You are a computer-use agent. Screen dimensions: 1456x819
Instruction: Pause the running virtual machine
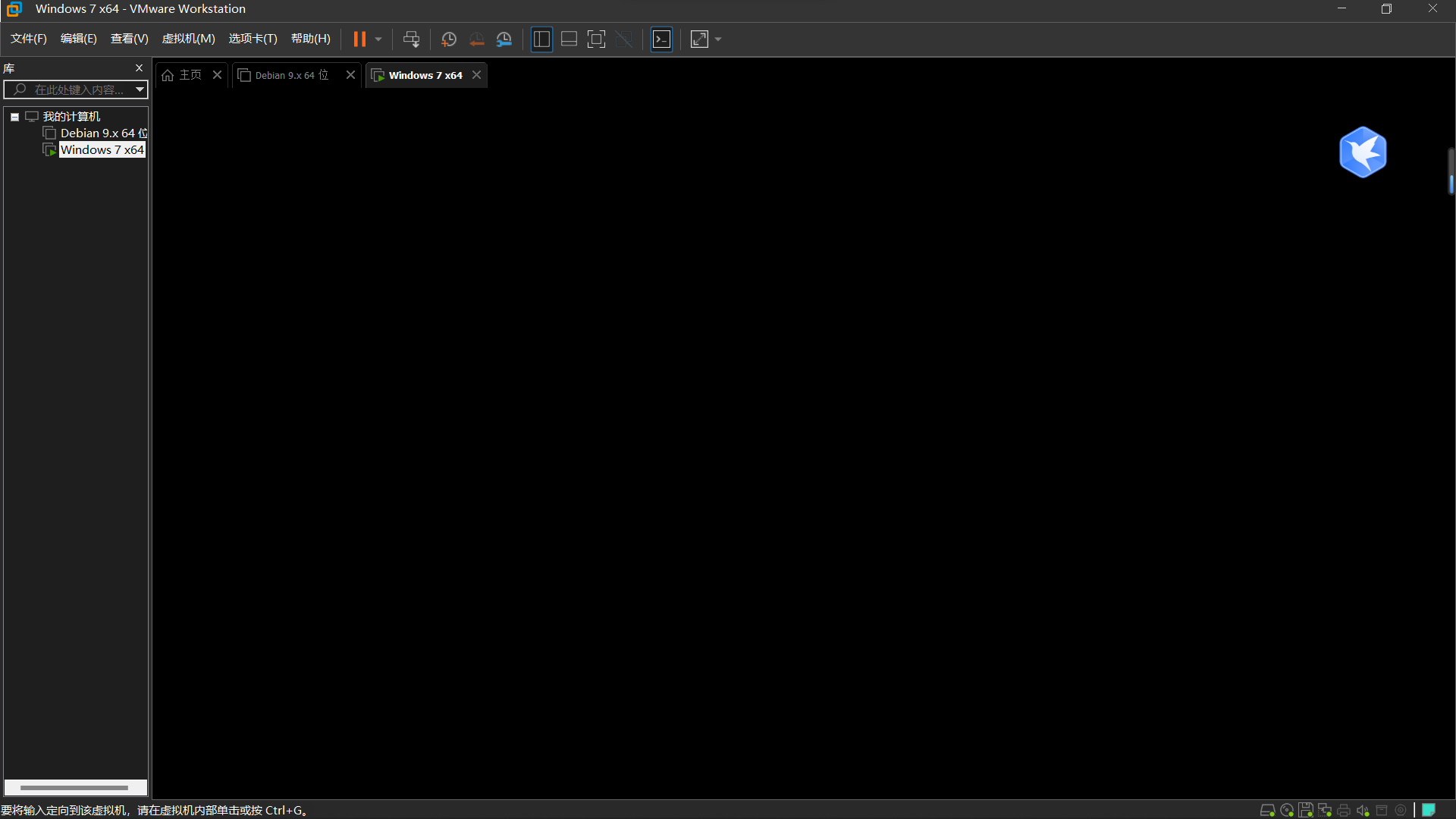(359, 39)
